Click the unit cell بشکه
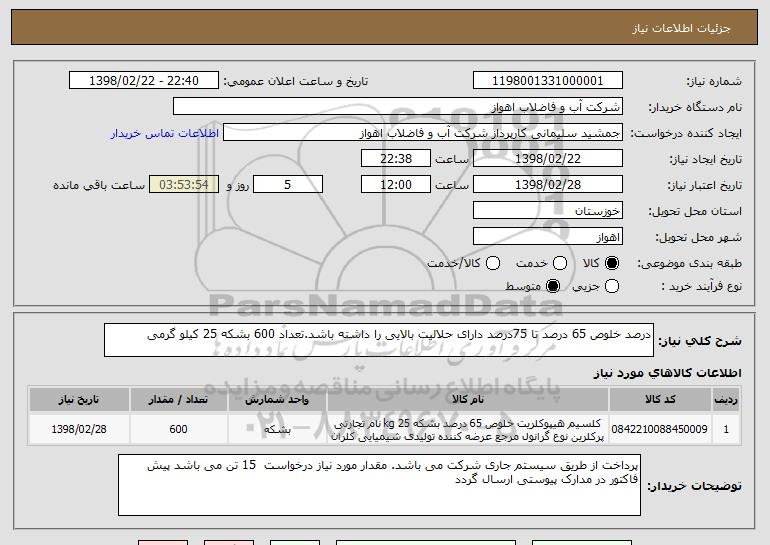Screen dimensions: 770x545 [x=277, y=429]
